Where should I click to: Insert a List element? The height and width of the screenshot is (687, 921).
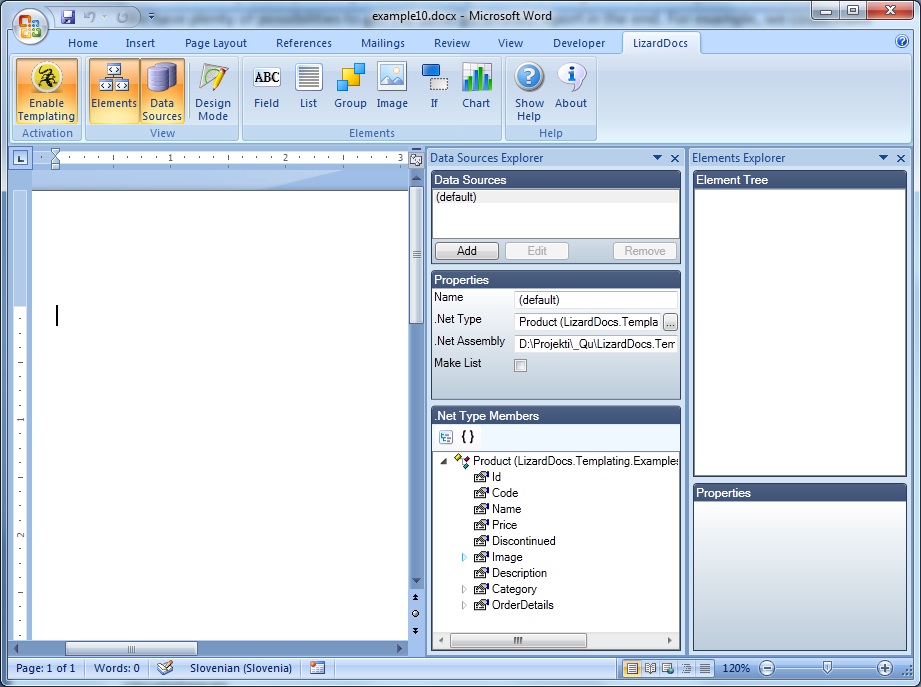[308, 87]
